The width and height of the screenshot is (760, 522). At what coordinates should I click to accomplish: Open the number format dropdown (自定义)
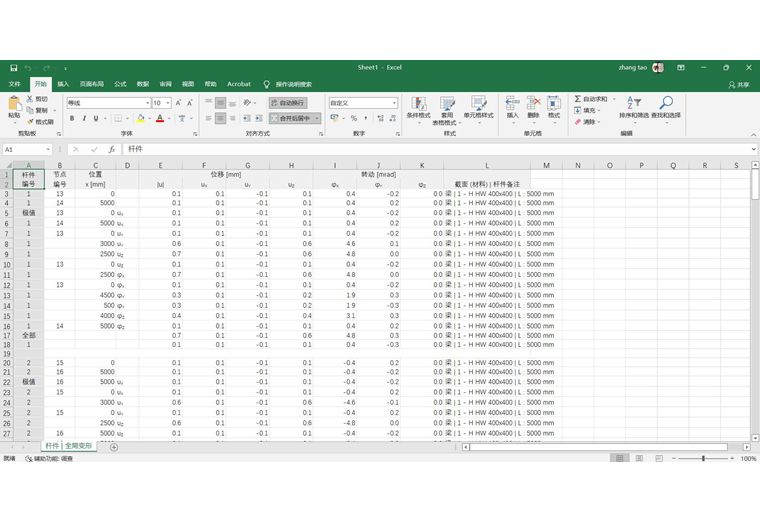pyautogui.click(x=394, y=103)
